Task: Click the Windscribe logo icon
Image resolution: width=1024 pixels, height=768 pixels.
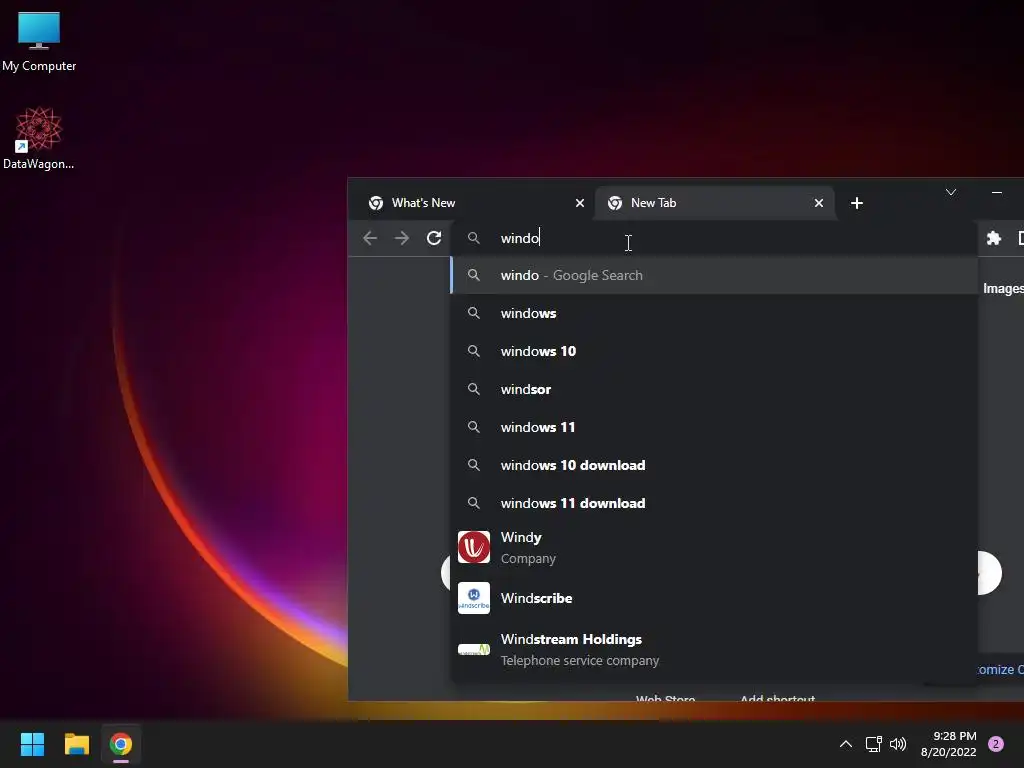Action: click(473, 598)
